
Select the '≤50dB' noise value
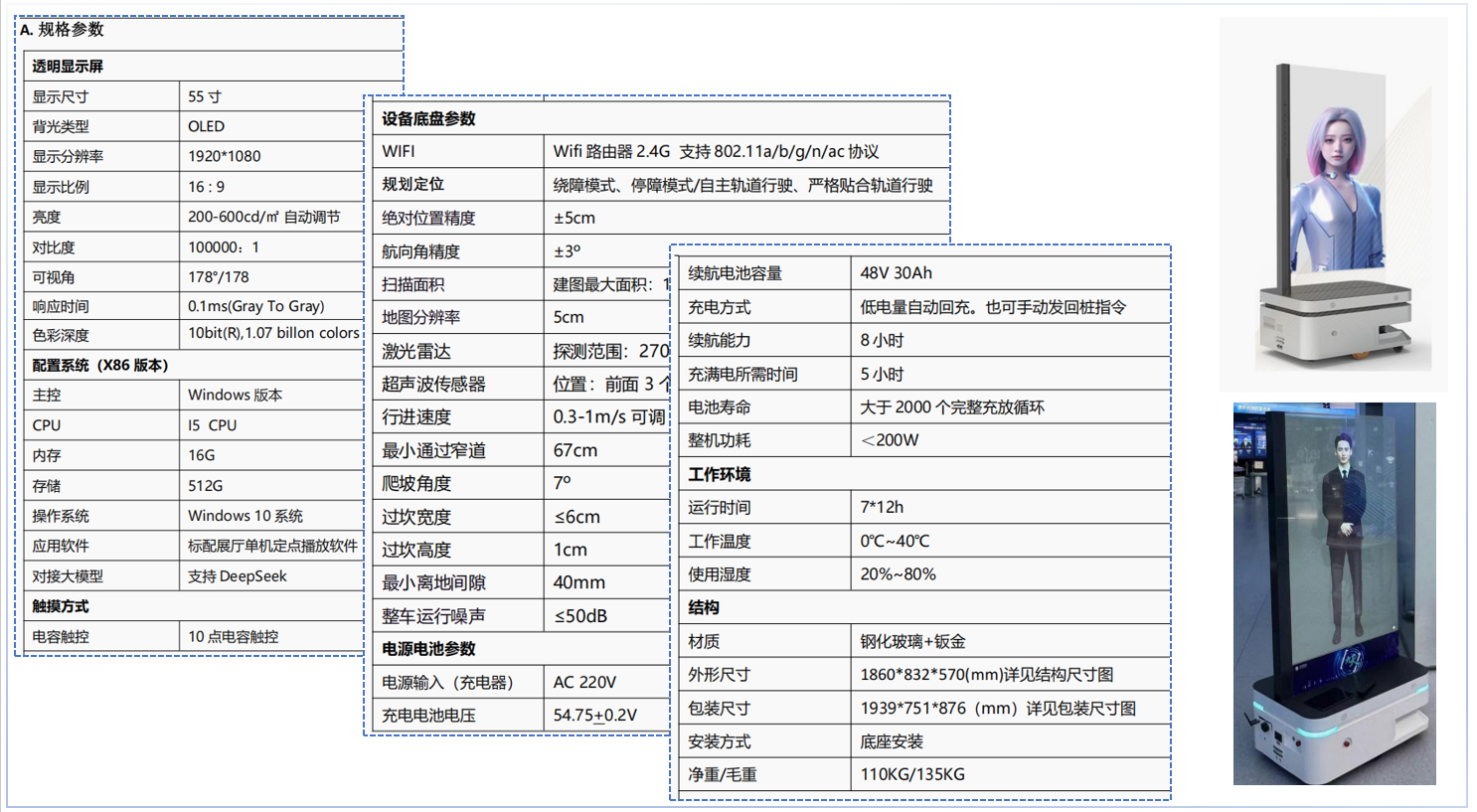[x=580, y=616]
